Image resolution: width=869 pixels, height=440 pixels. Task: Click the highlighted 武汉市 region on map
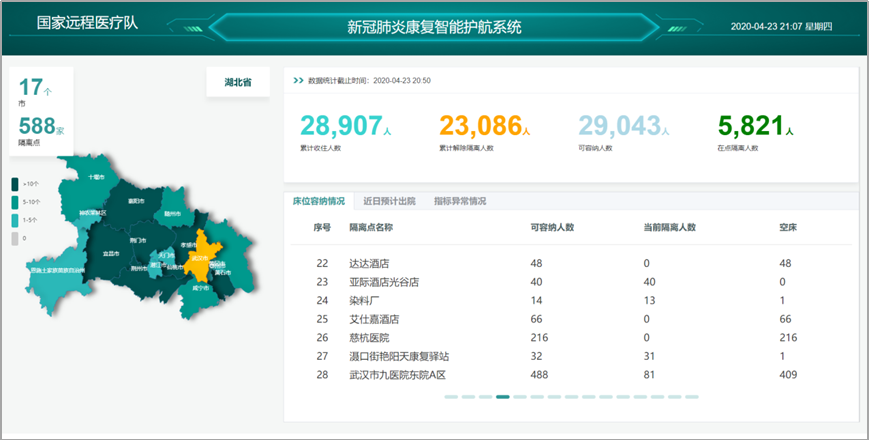point(200,258)
